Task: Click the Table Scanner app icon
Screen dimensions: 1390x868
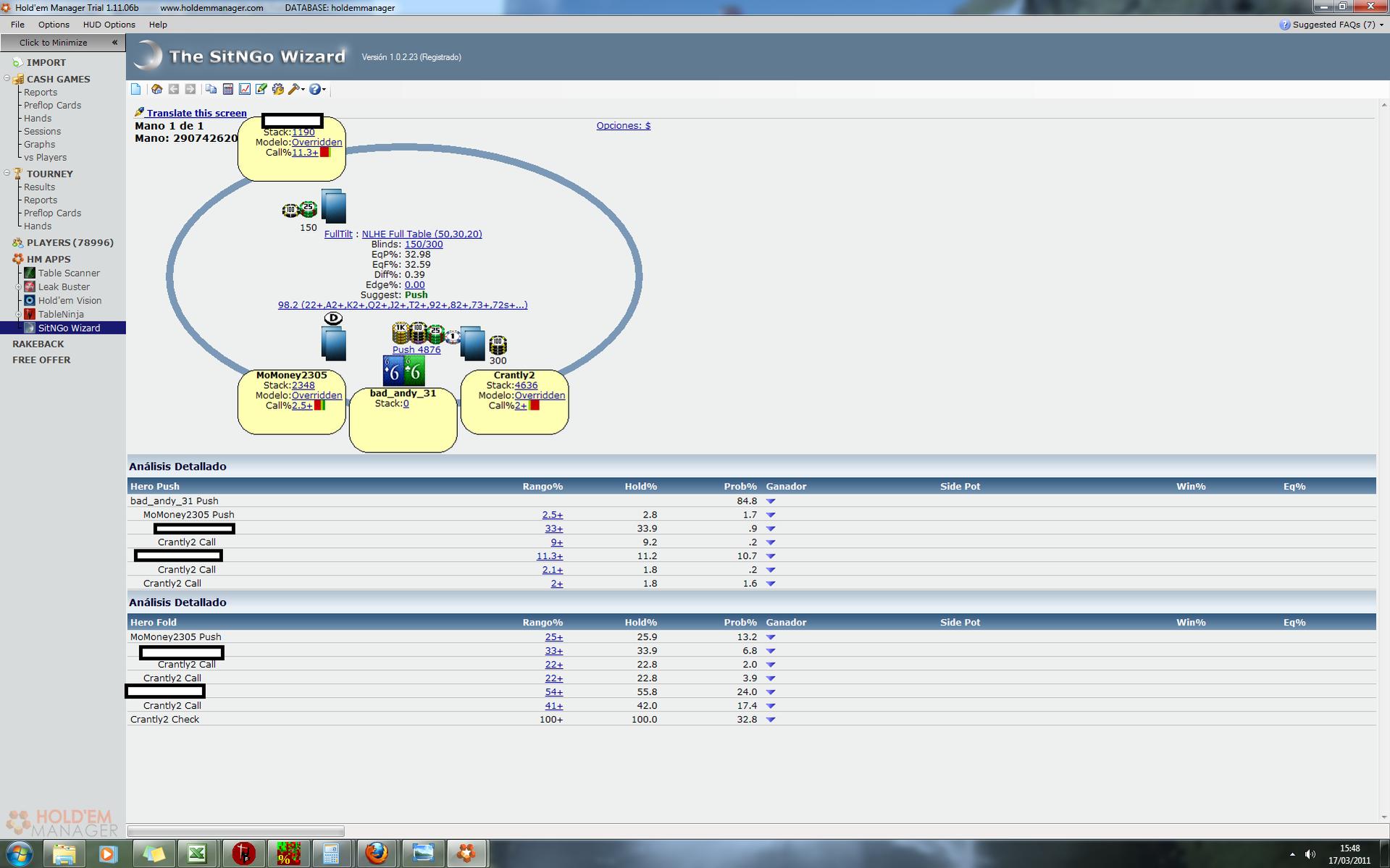Action: tap(30, 273)
